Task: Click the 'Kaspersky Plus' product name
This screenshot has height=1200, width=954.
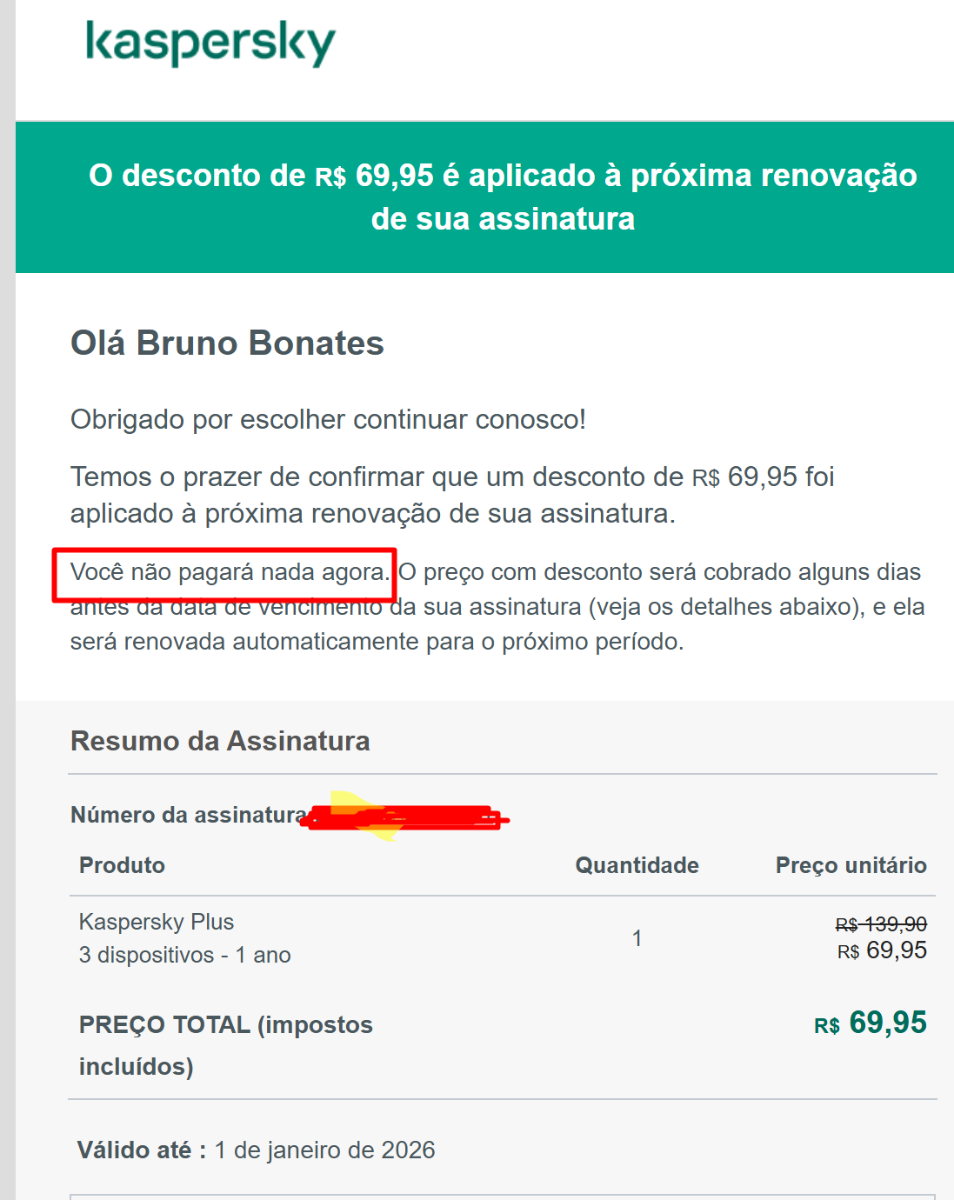Action: [156, 922]
